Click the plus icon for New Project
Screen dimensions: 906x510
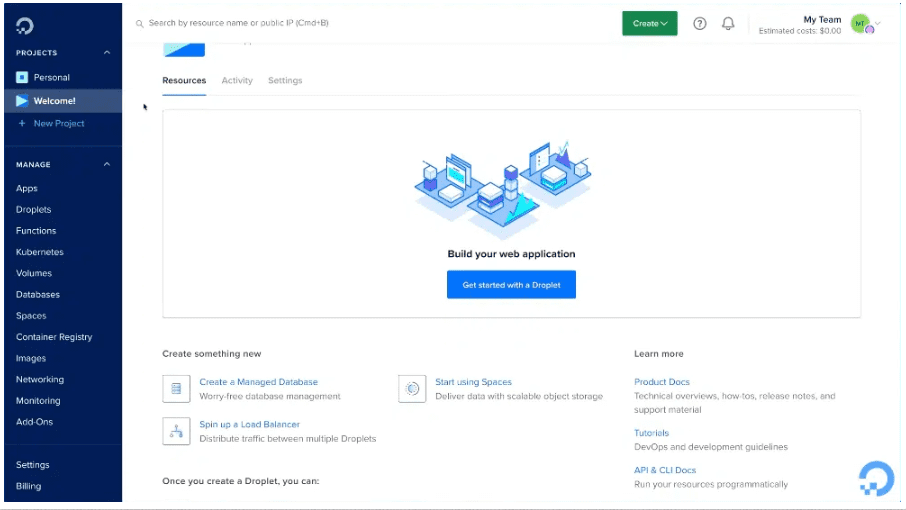click(22, 123)
